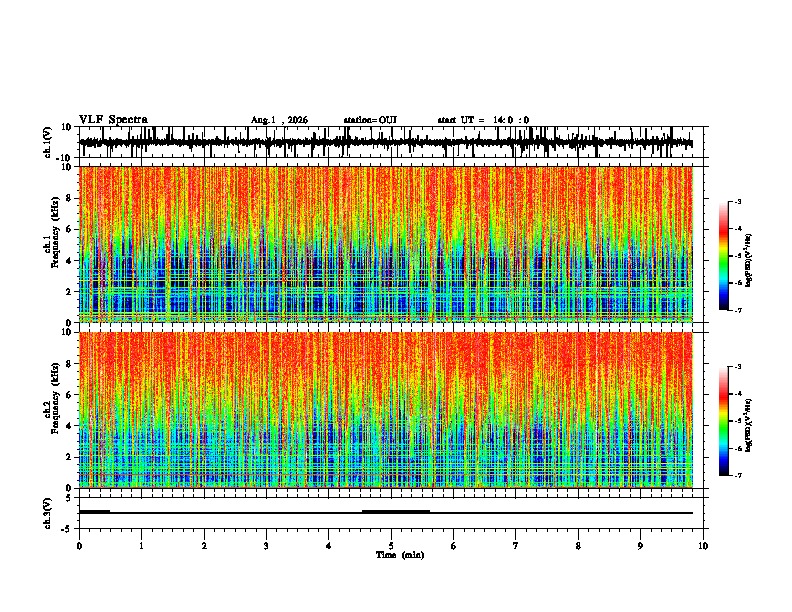The image size is (792, 612).
Task: Click the "ch.3(V)" voltage axis label
Action: pos(48,514)
